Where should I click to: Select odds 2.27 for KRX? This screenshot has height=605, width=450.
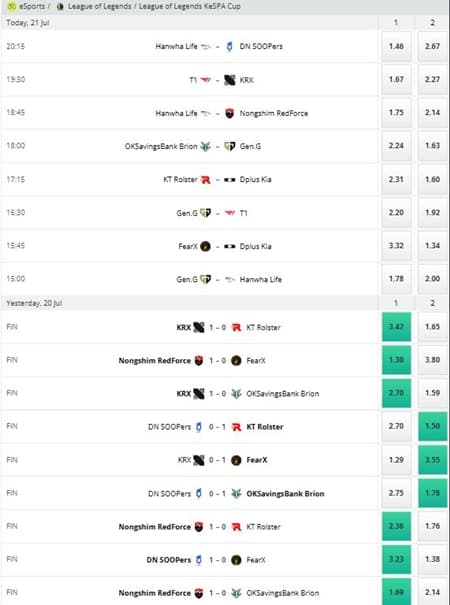[x=432, y=79]
